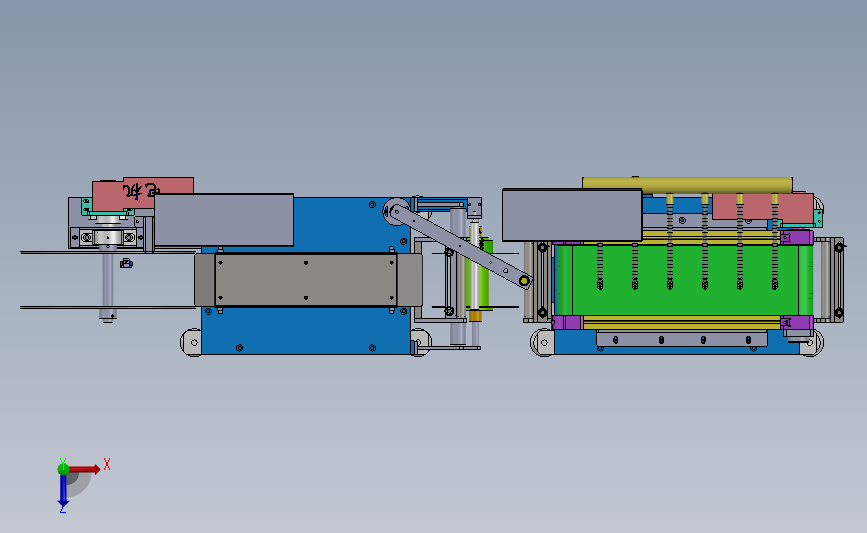Click the small part symbol beside the shaft
867x533 pixels.
coord(126,263)
